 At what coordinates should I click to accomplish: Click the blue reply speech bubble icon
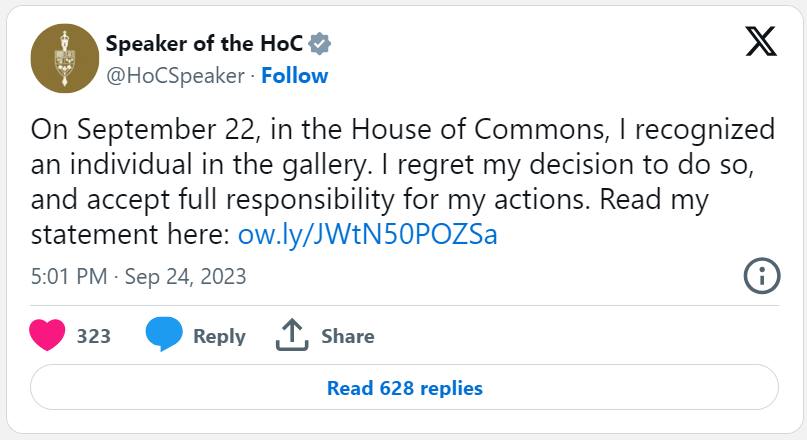click(164, 335)
